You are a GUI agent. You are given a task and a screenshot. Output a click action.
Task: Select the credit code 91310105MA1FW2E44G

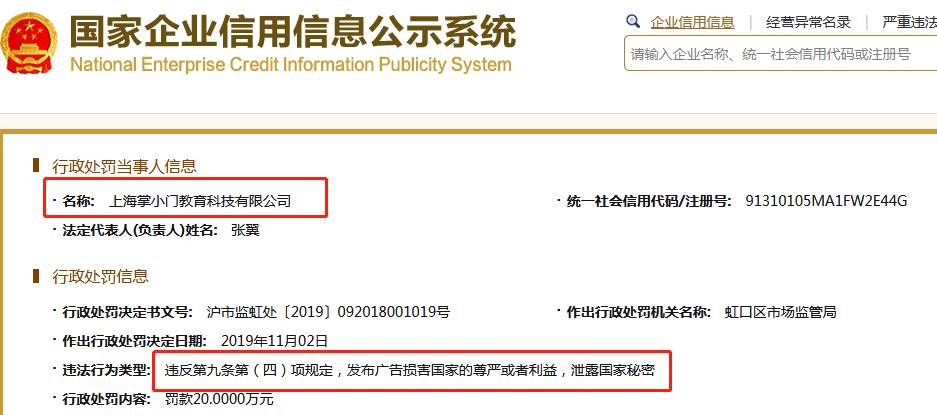click(x=826, y=201)
